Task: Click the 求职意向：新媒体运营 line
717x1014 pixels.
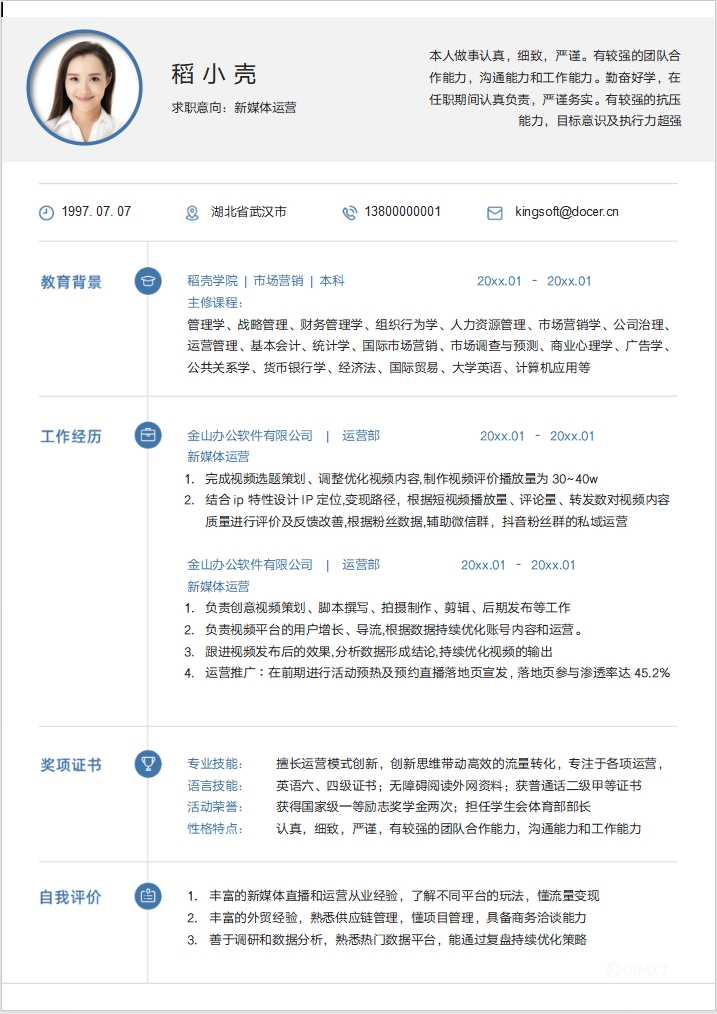Action: pos(233,107)
